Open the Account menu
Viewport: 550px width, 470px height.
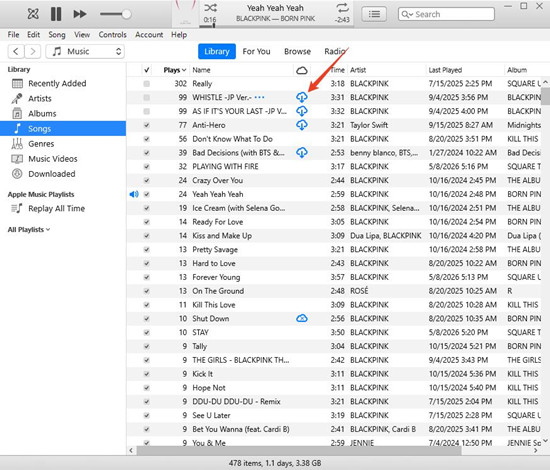coord(149,35)
